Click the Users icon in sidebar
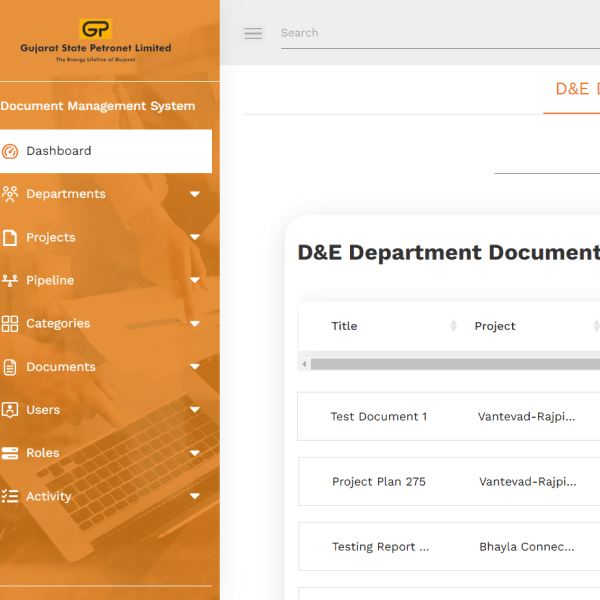This screenshot has width=600, height=600. point(10,410)
